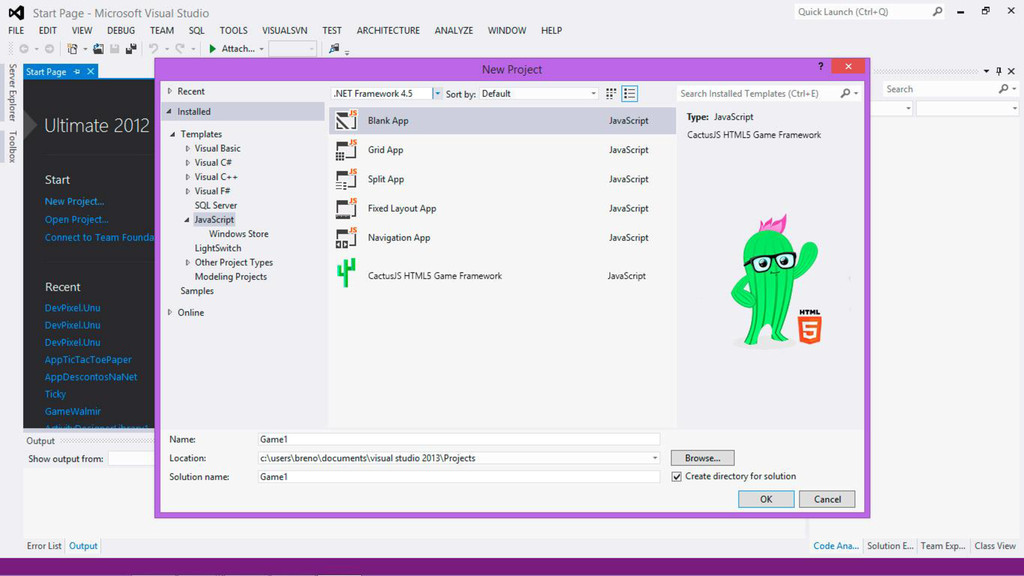Click the Quick Launch magnifier icon
This screenshot has width=1024, height=576.
pyautogui.click(x=937, y=12)
